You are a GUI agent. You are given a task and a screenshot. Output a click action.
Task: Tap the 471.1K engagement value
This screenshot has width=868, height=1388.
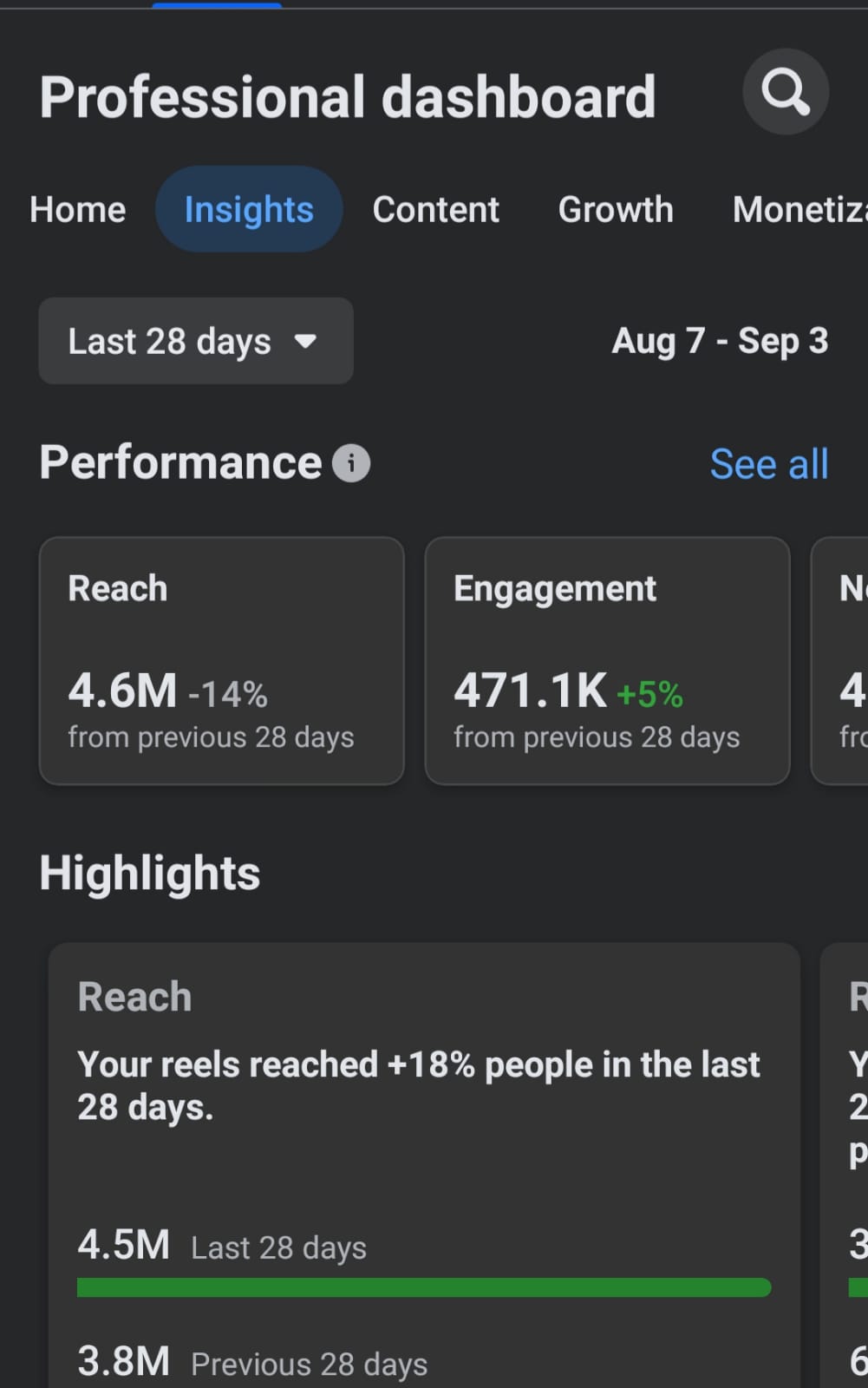tap(530, 691)
